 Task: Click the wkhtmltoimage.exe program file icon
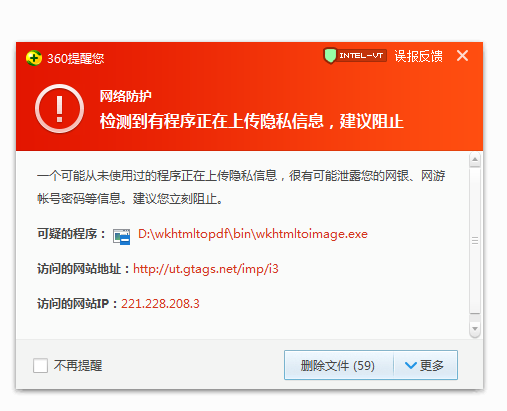[x=121, y=237]
